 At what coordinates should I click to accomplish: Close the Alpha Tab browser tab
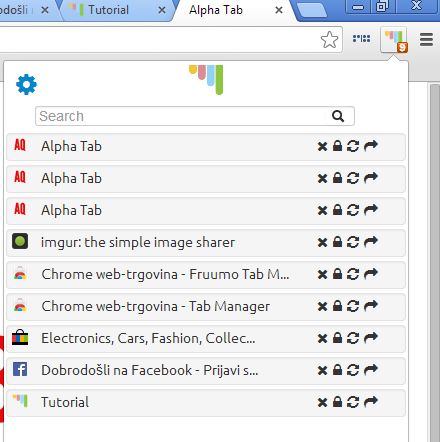[x=279, y=10]
